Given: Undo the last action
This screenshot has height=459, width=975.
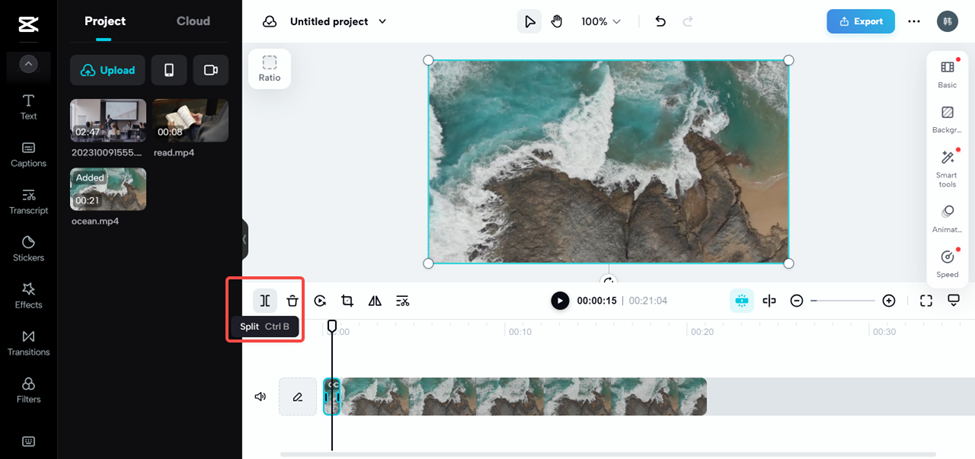Looking at the screenshot, I should (660, 21).
